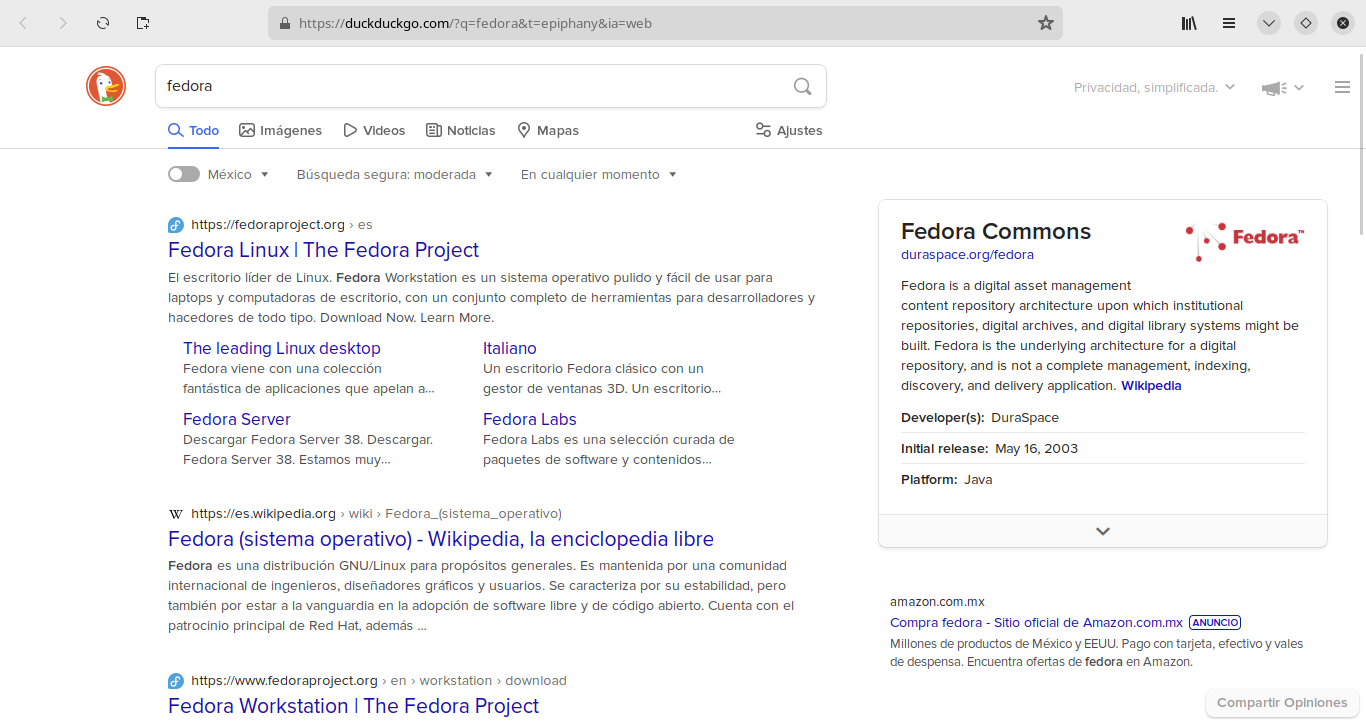Open The leading Linux desktop sublink

[282, 348]
